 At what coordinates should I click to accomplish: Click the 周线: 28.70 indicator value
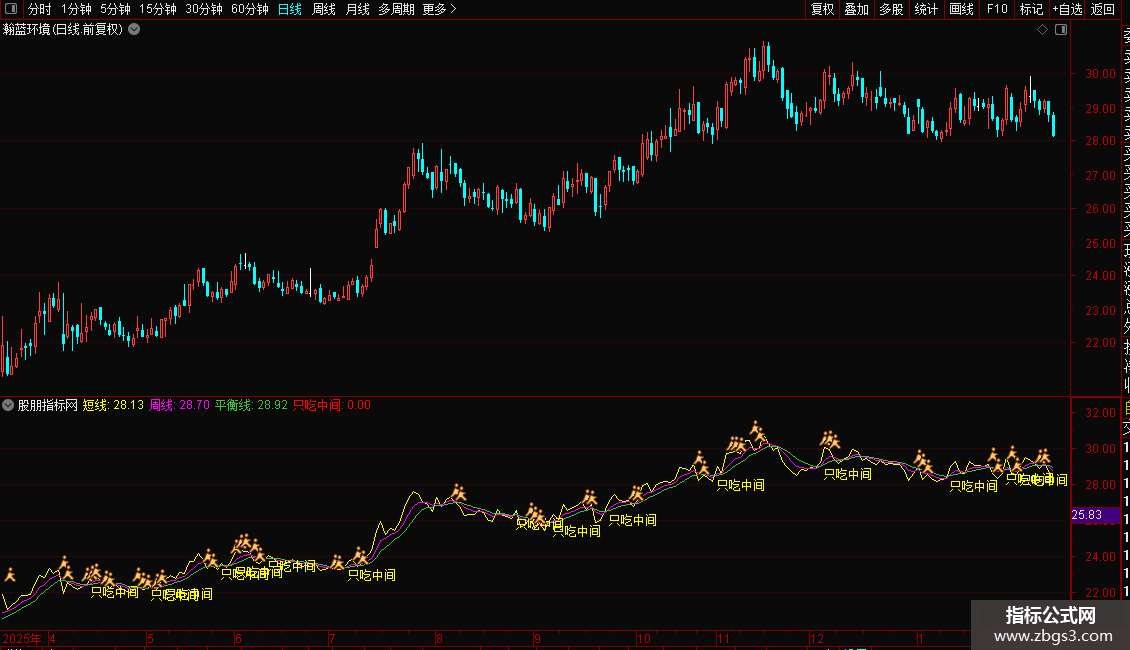(x=179, y=405)
